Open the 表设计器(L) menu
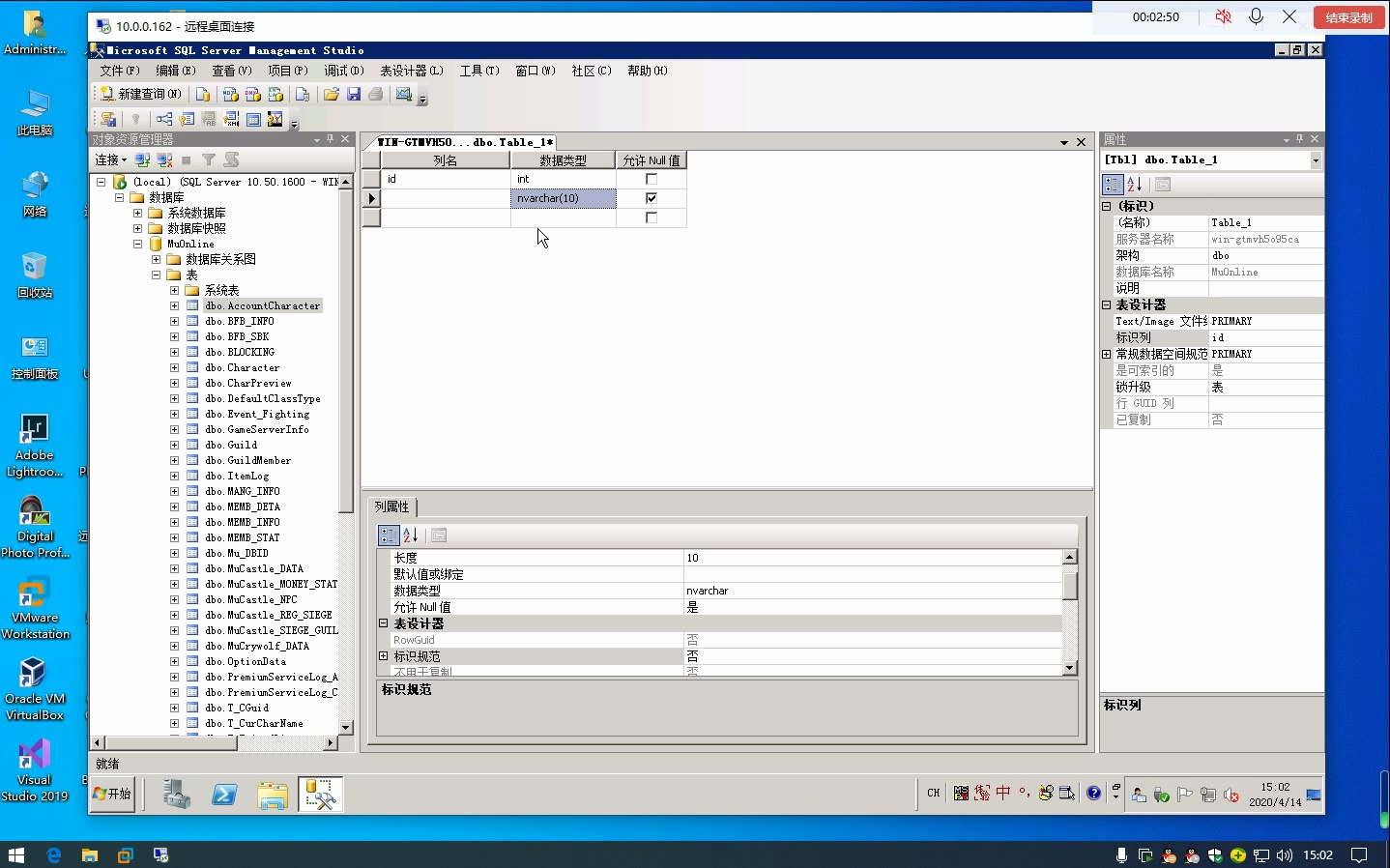The width and height of the screenshot is (1390, 868). pos(412,71)
